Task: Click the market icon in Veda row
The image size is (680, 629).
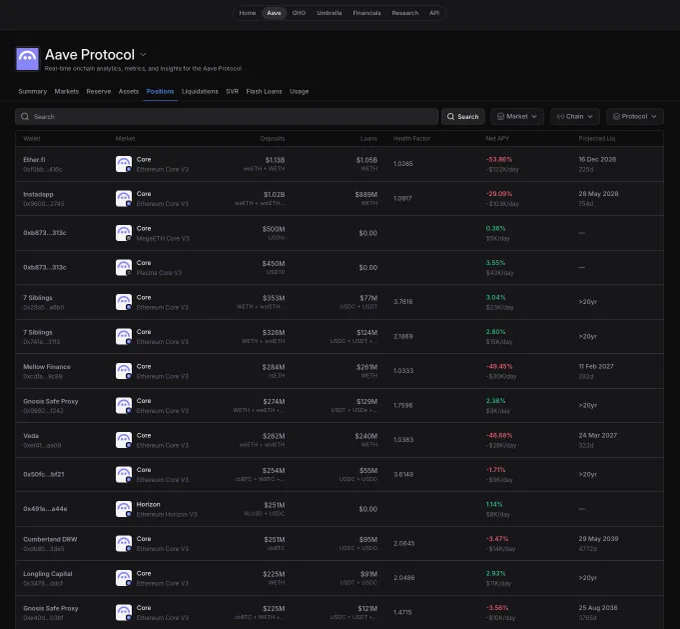Action: (124, 440)
